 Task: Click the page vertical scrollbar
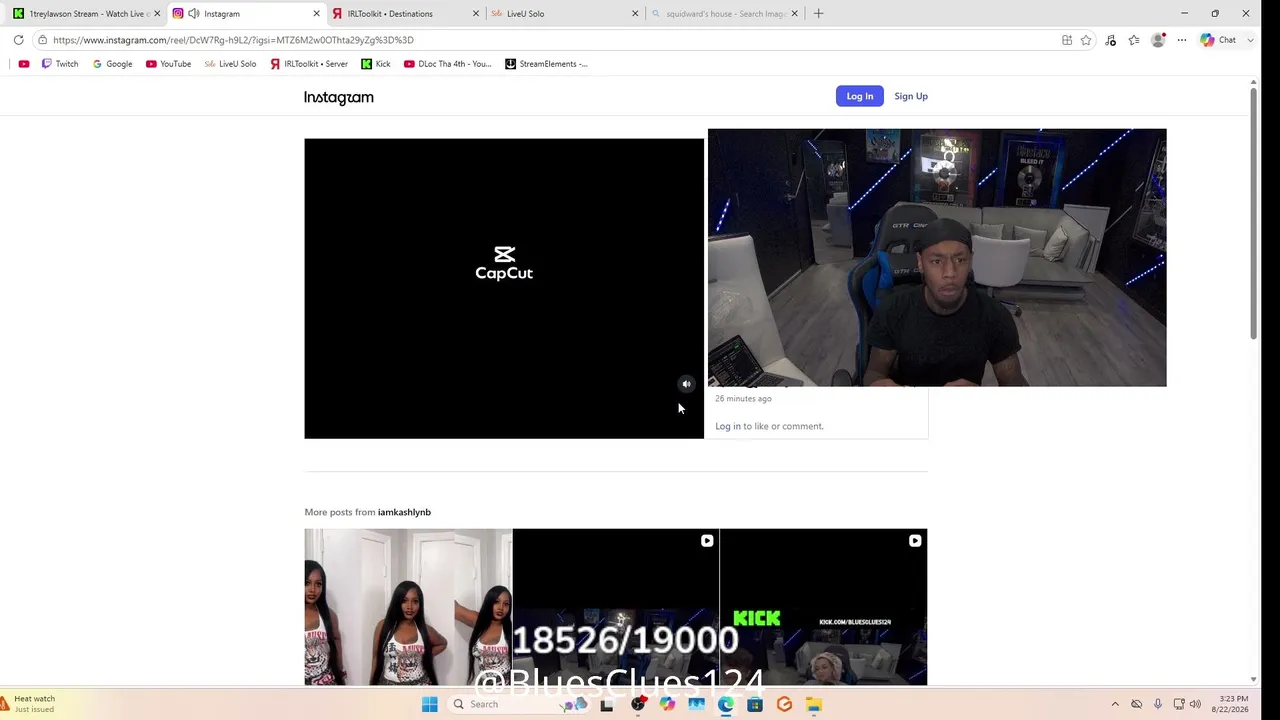pos(1253,214)
